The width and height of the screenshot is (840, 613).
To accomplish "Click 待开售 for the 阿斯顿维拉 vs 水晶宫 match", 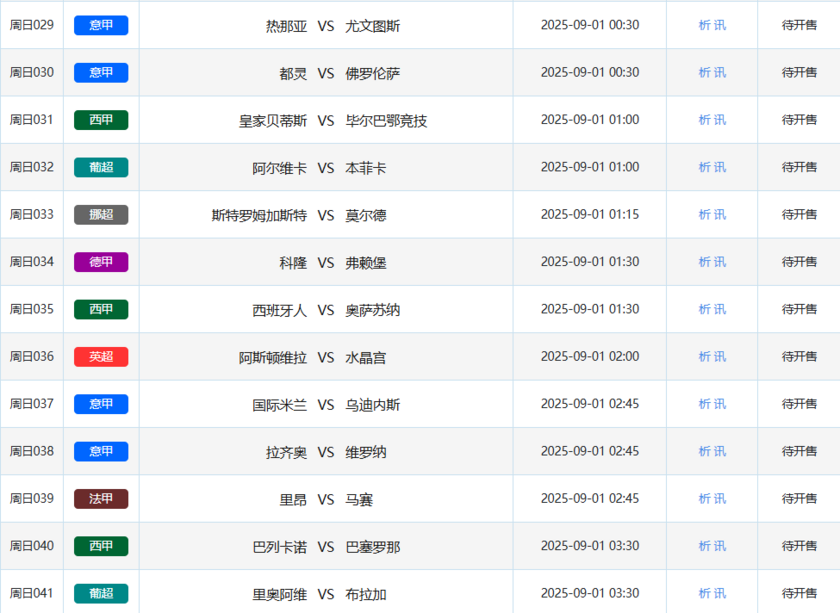I will click(x=799, y=357).
